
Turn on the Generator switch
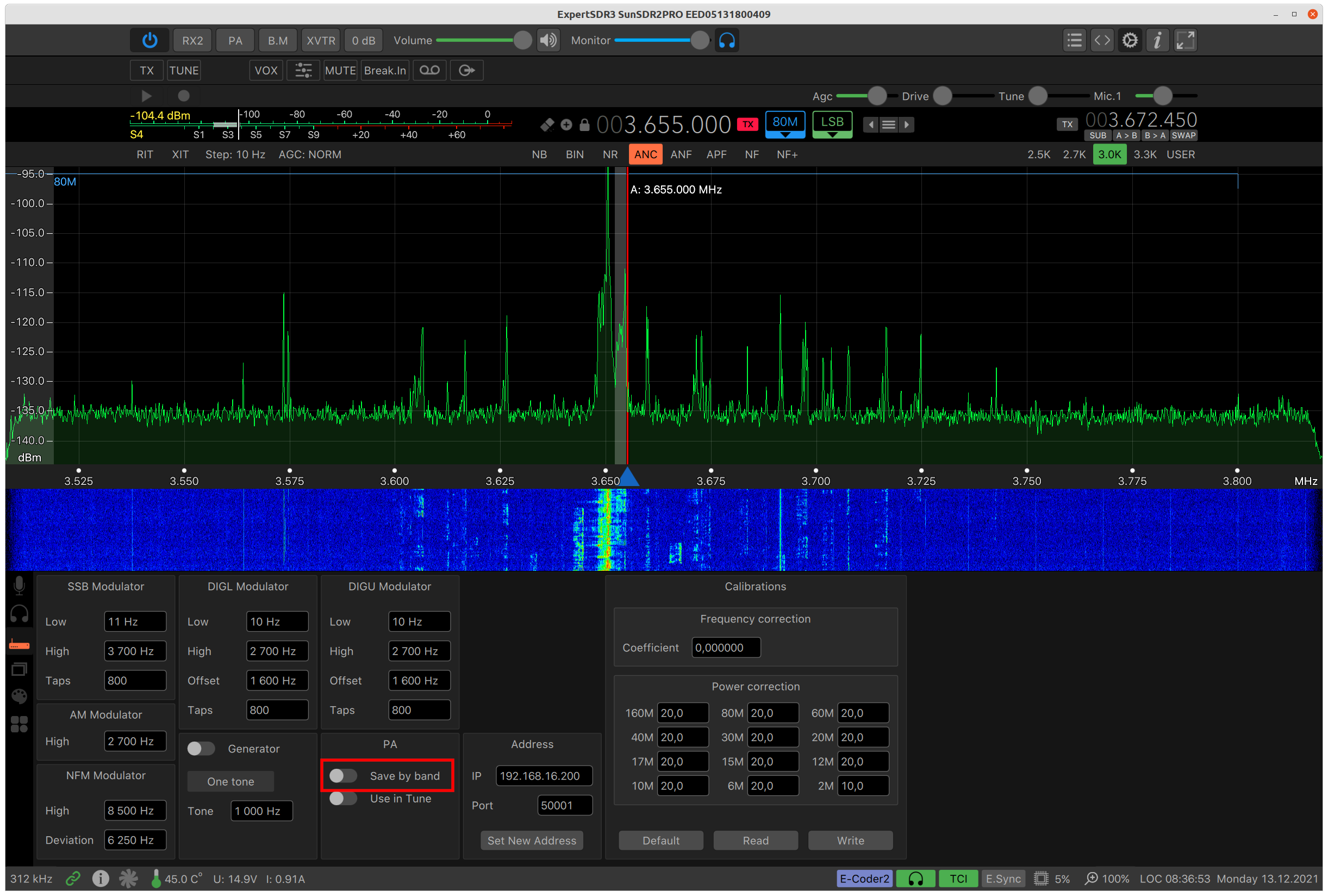201,749
